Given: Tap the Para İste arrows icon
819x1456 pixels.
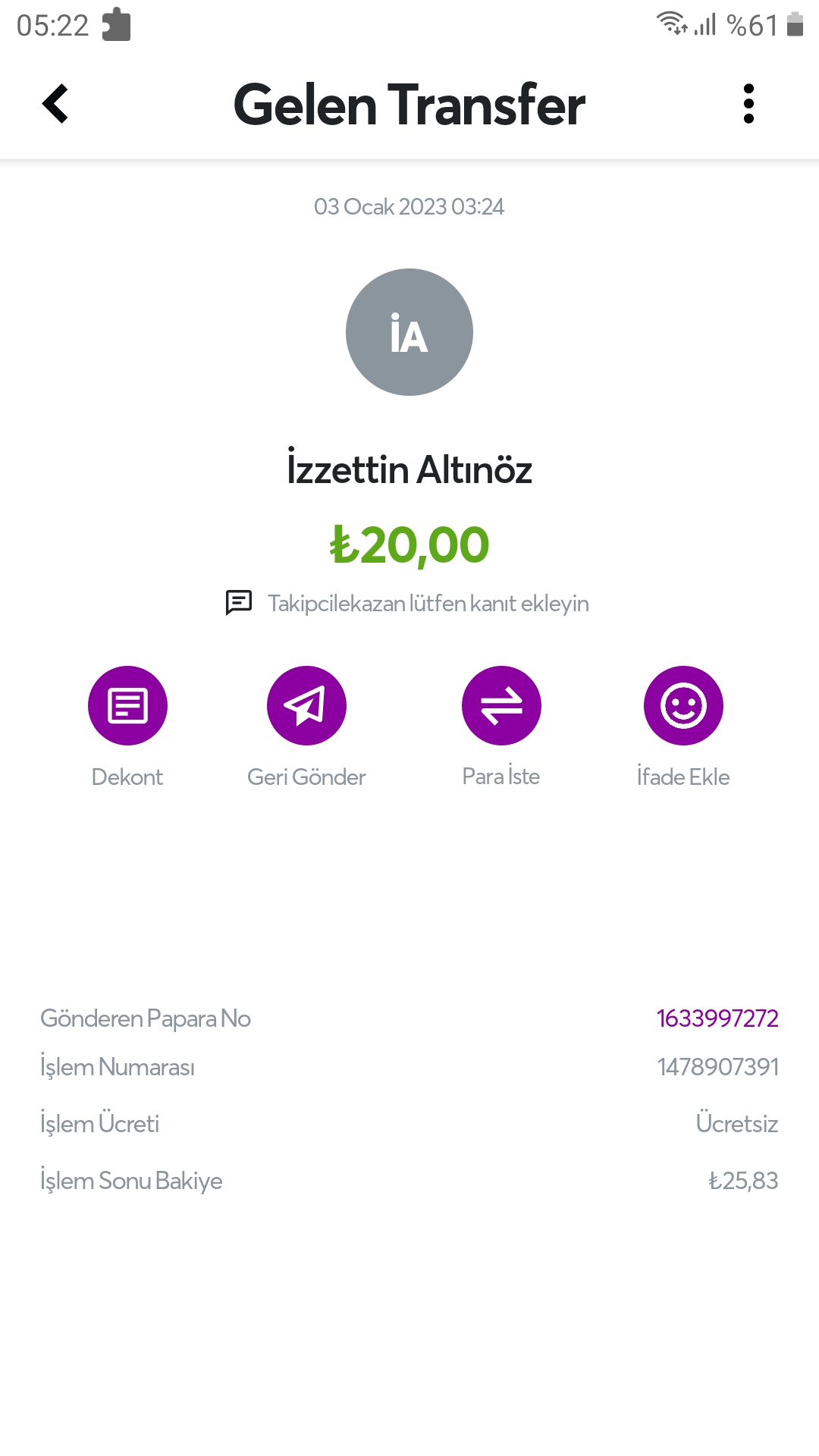Looking at the screenshot, I should pyautogui.click(x=501, y=706).
